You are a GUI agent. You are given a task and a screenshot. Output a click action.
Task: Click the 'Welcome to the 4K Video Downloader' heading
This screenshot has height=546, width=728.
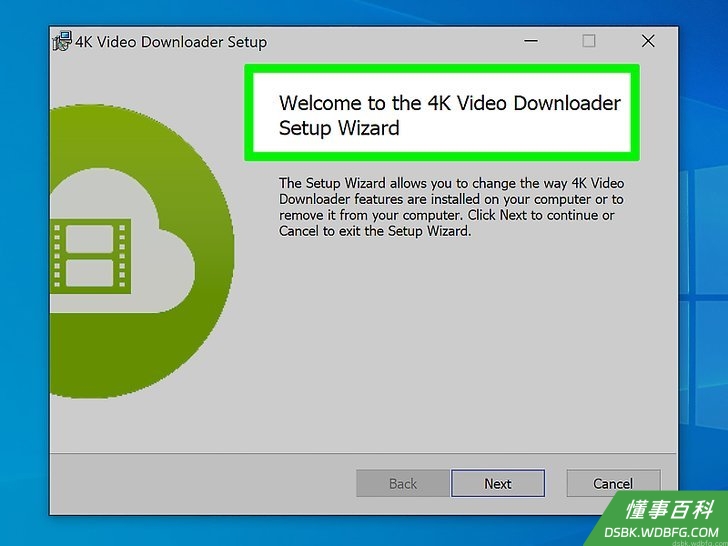click(449, 115)
